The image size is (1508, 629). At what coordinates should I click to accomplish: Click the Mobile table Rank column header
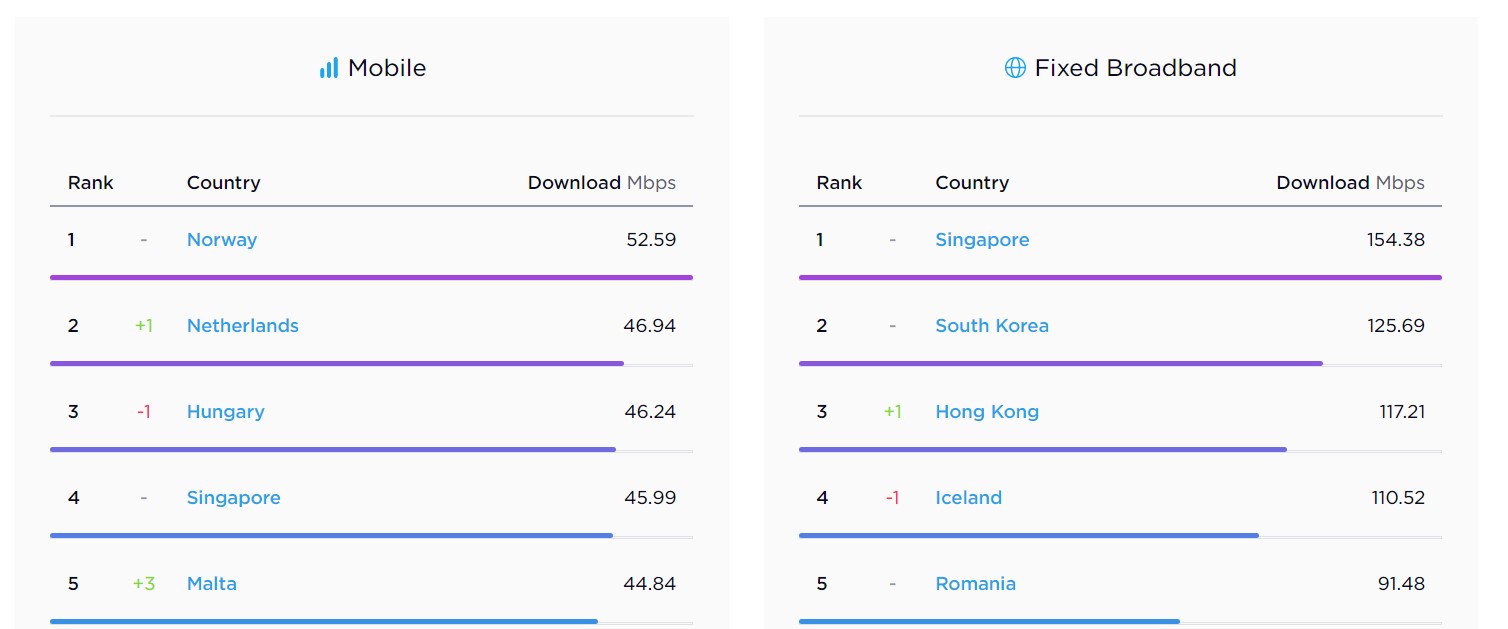[91, 183]
